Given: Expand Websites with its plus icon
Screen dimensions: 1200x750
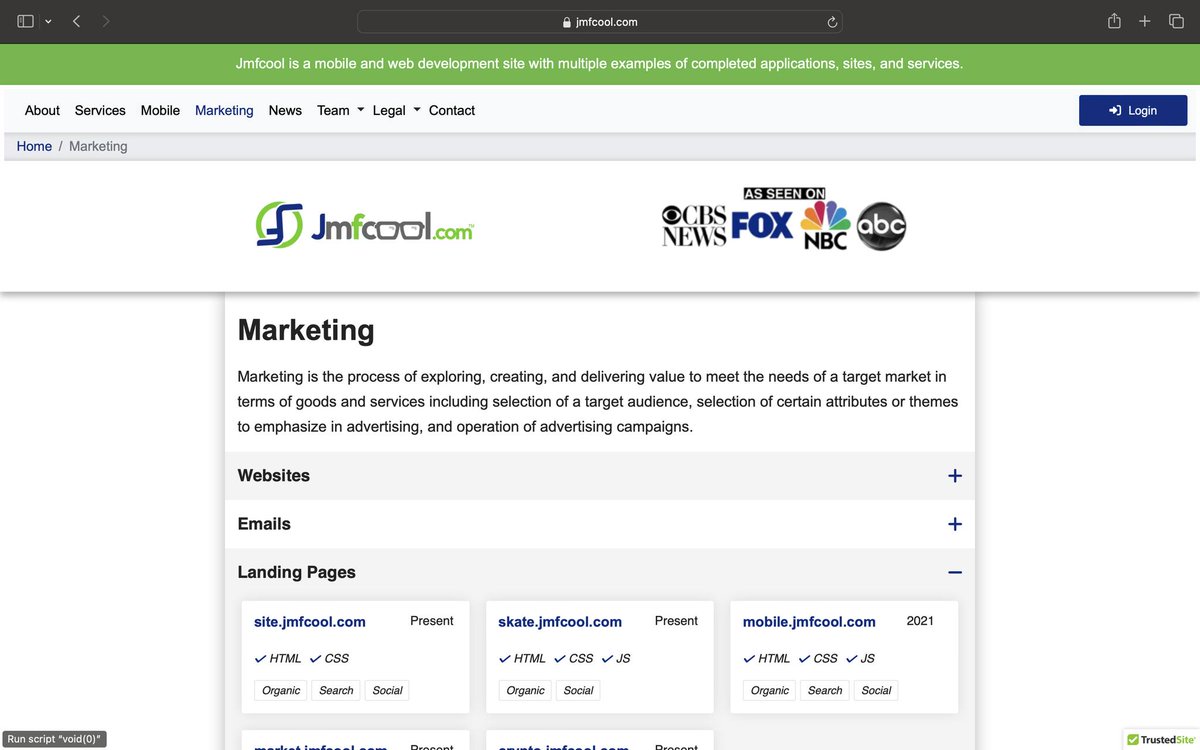Looking at the screenshot, I should [x=955, y=476].
